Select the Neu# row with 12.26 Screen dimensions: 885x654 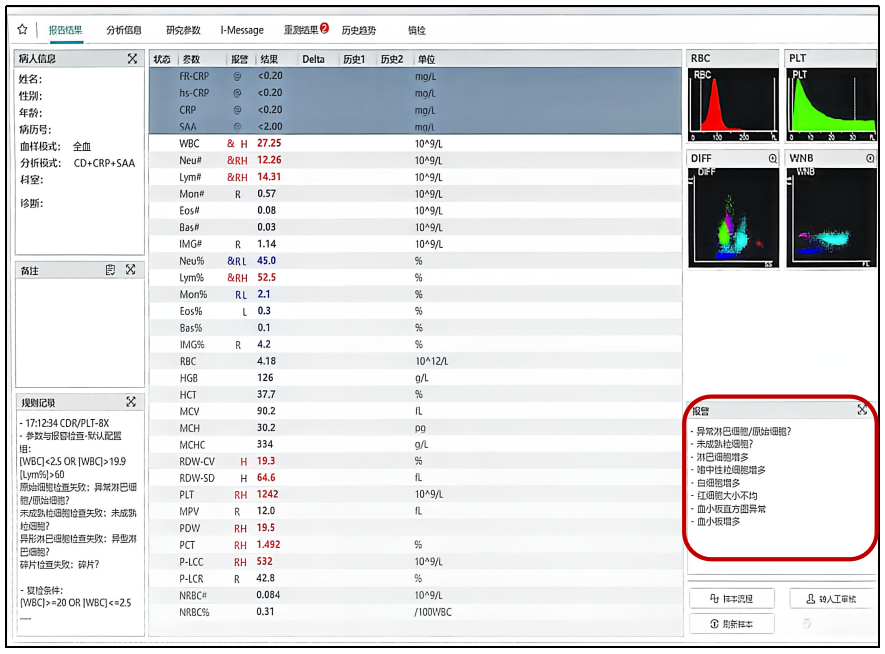point(415,160)
